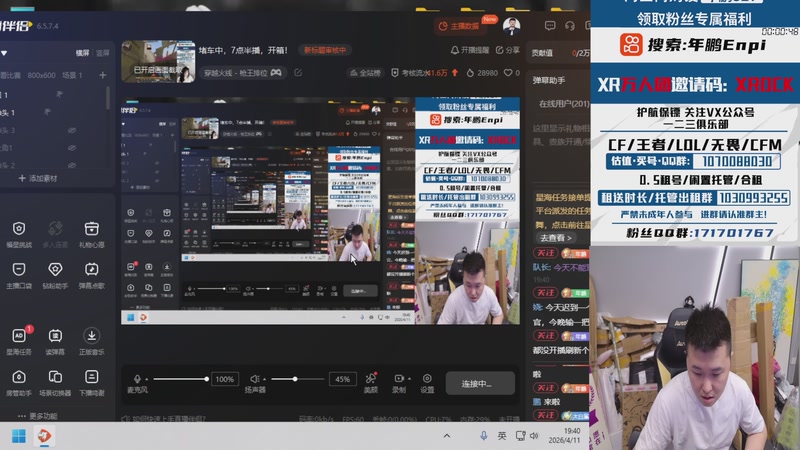Click the 录制 record icon

tap(398, 379)
